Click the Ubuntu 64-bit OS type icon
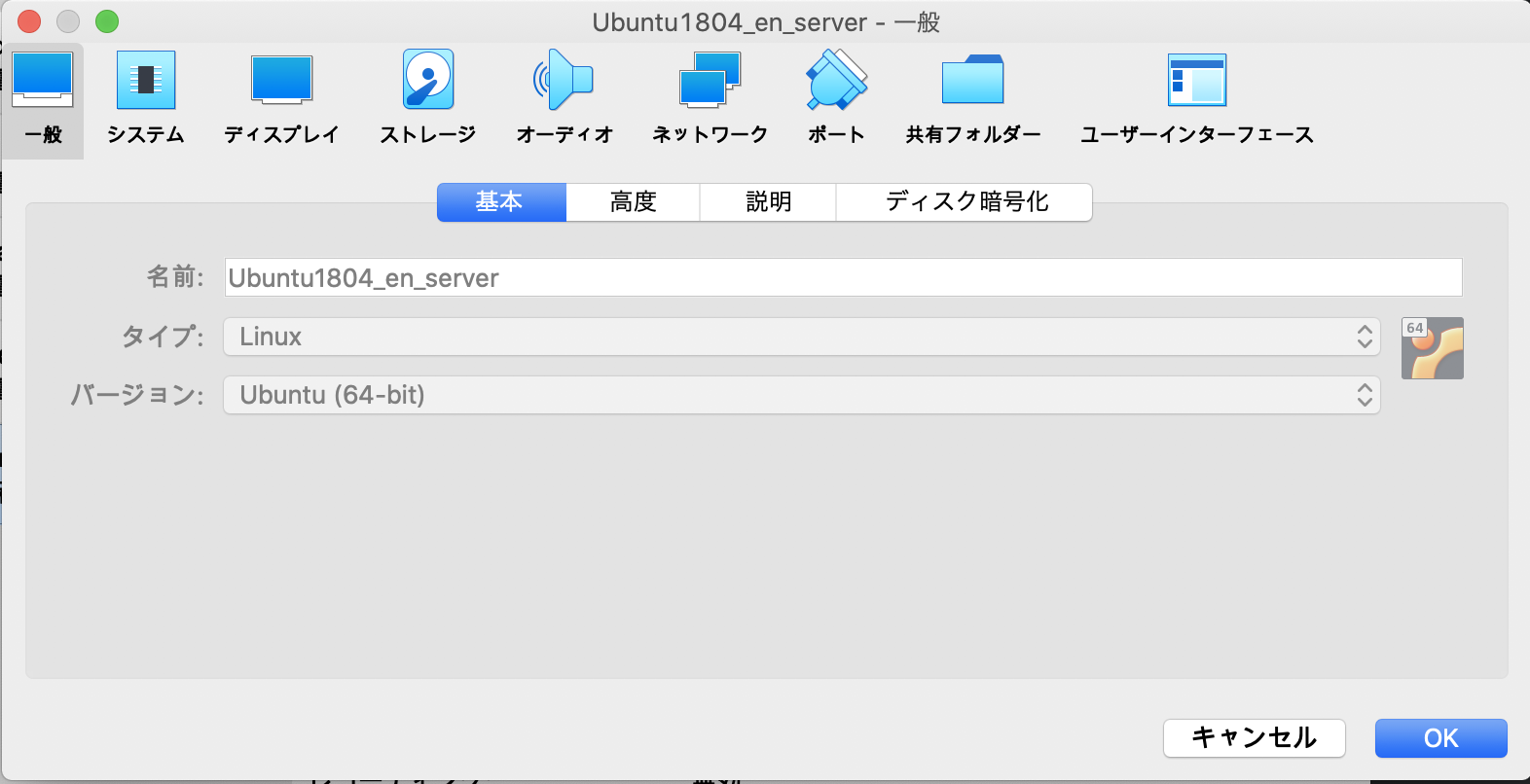This screenshot has height=784, width=1530. point(1433,348)
